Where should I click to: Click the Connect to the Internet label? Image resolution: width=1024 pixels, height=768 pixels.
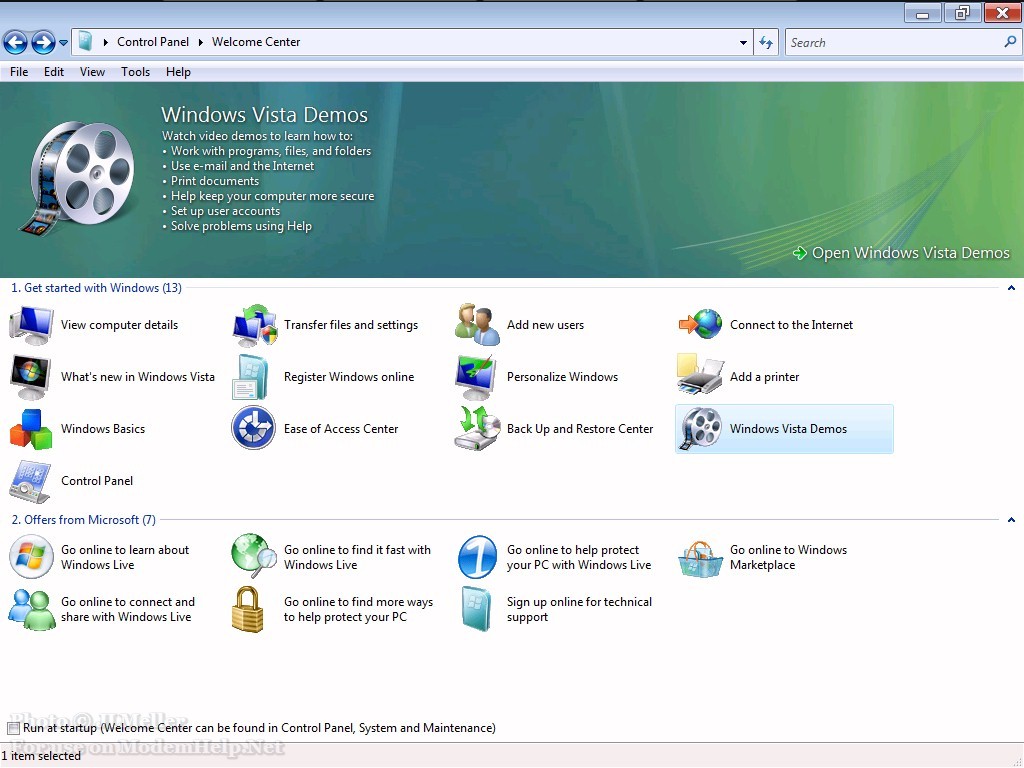click(791, 325)
